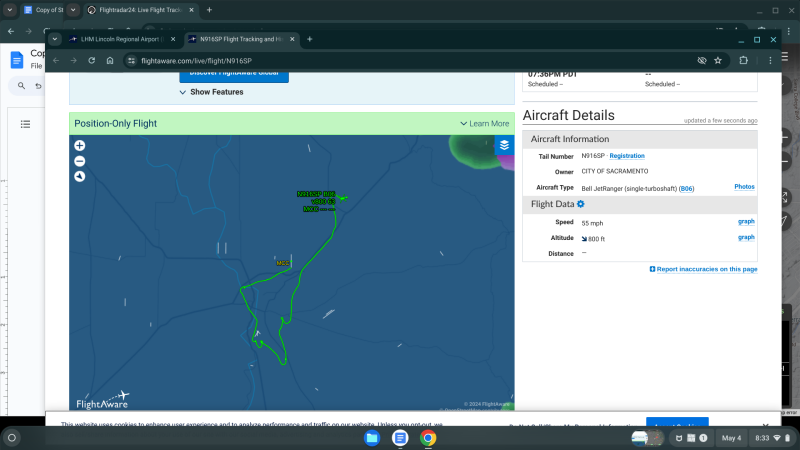800x450 pixels.
Task: Go to the browser home page icon
Action: pyautogui.click(x=110, y=61)
